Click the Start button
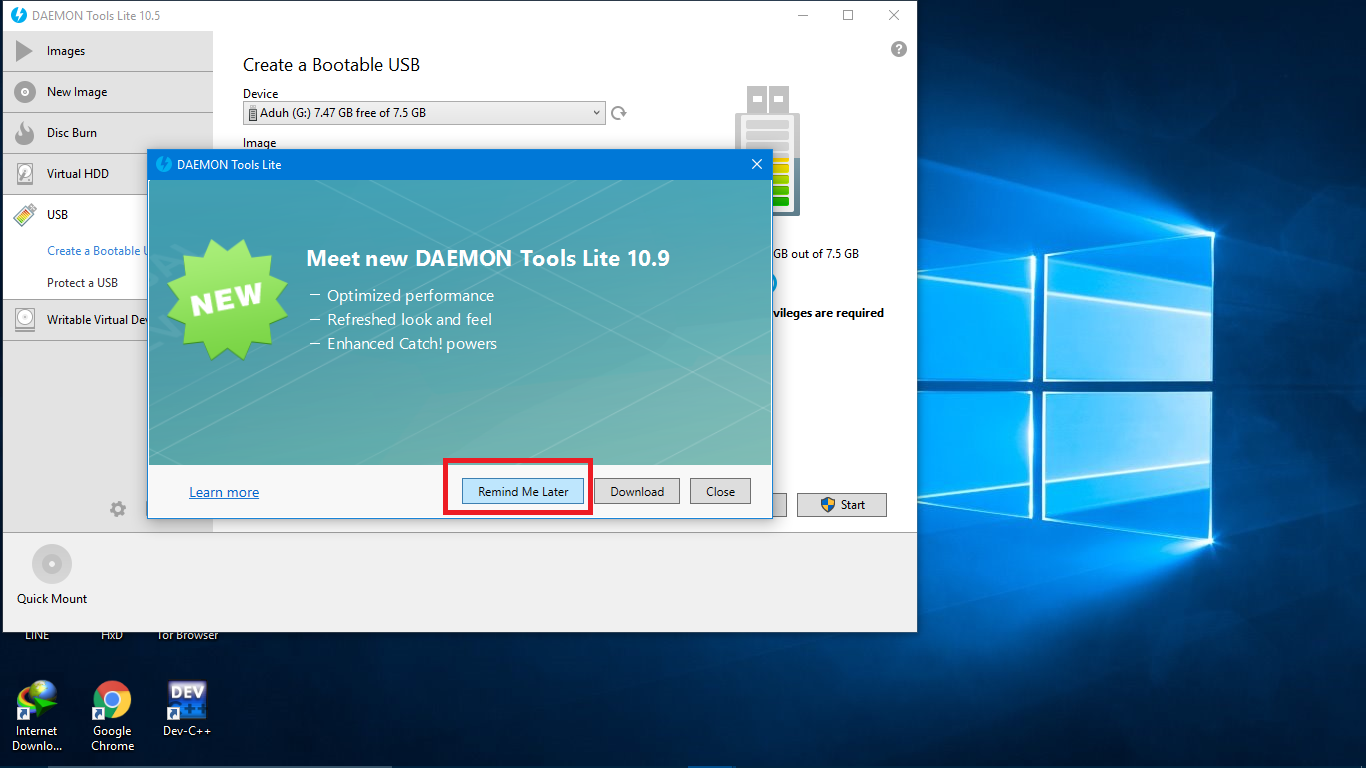 [x=842, y=505]
